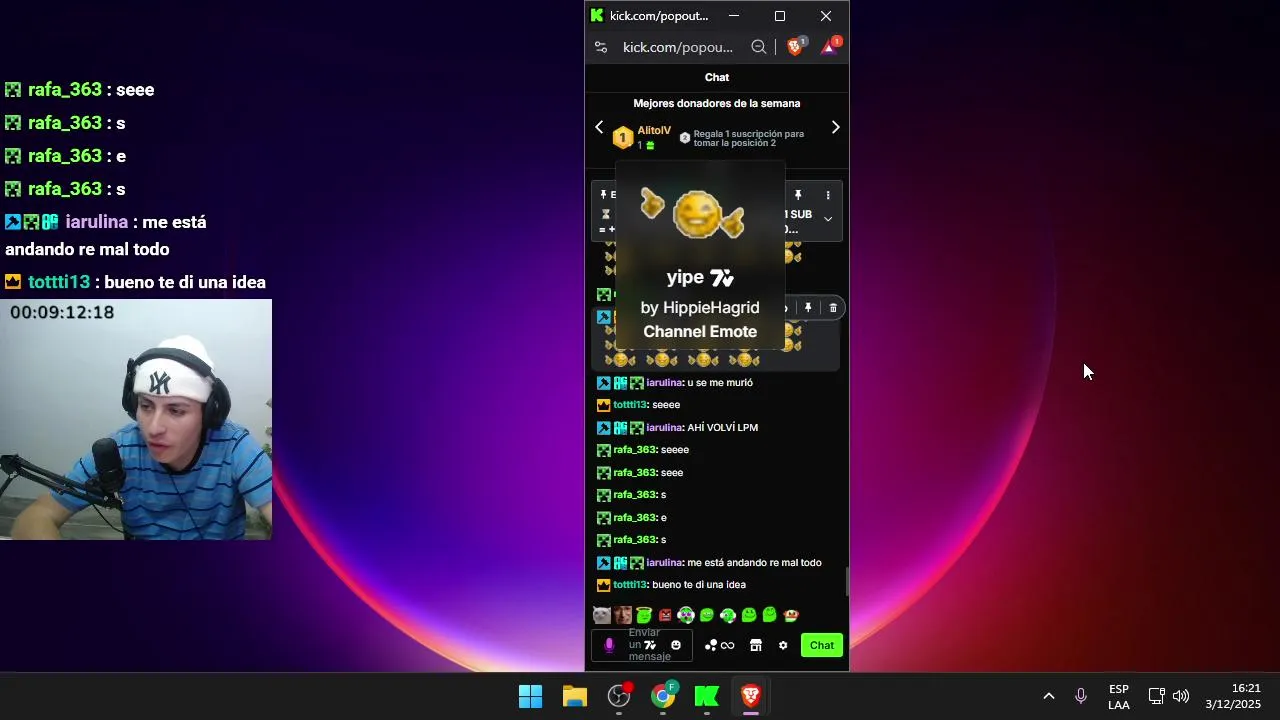Click the webcam overlay thumbnail
This screenshot has height=720, width=1280.
[x=136, y=420]
